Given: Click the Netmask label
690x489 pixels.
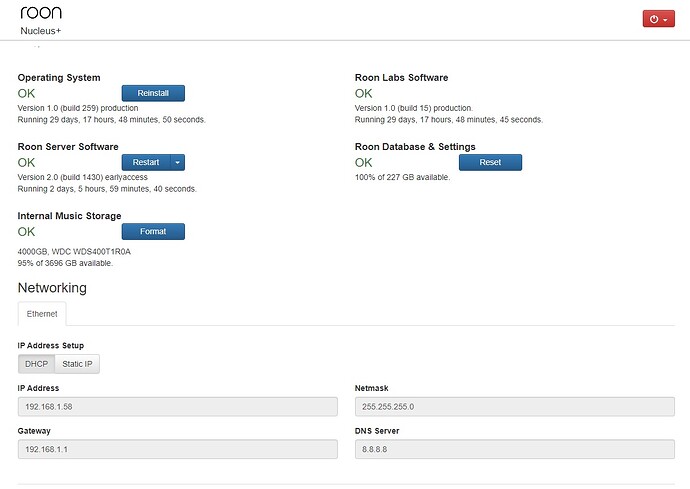Looking at the screenshot, I should pos(371,388).
